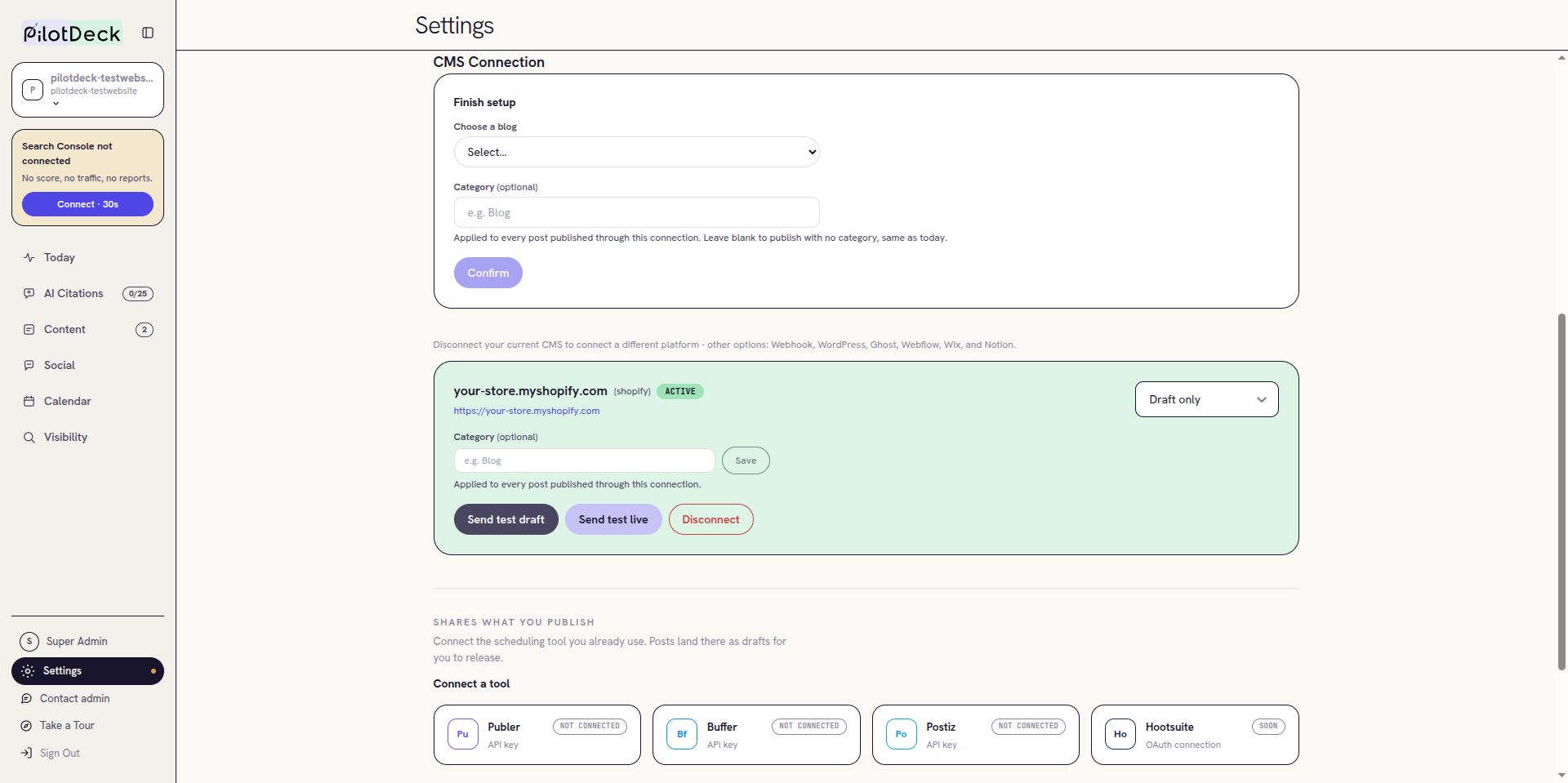The height and width of the screenshot is (783, 1568).
Task: Expand the pilotdeck-testwebsite workspace switcher
Action: (x=87, y=90)
